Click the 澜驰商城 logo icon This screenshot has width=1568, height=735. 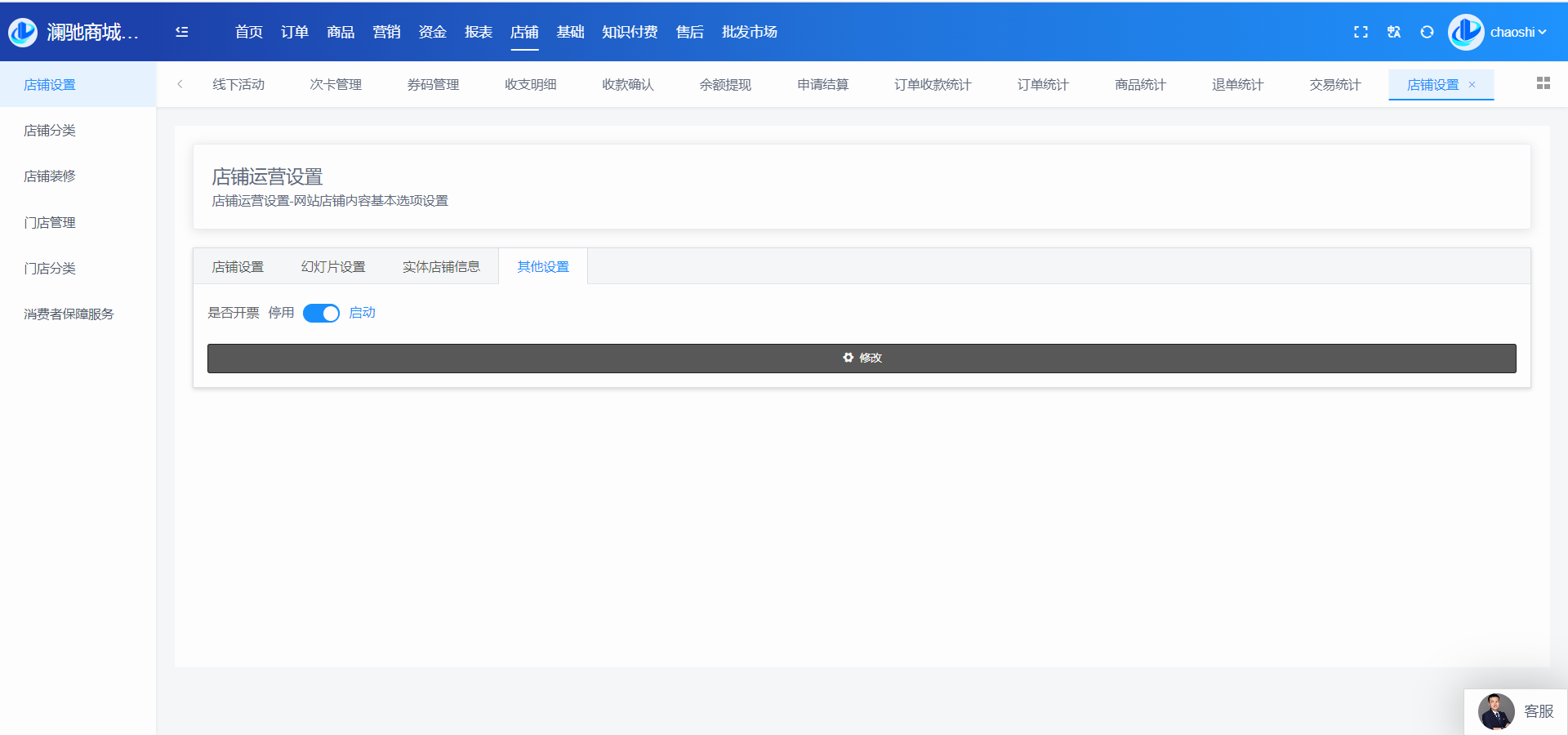click(x=23, y=32)
